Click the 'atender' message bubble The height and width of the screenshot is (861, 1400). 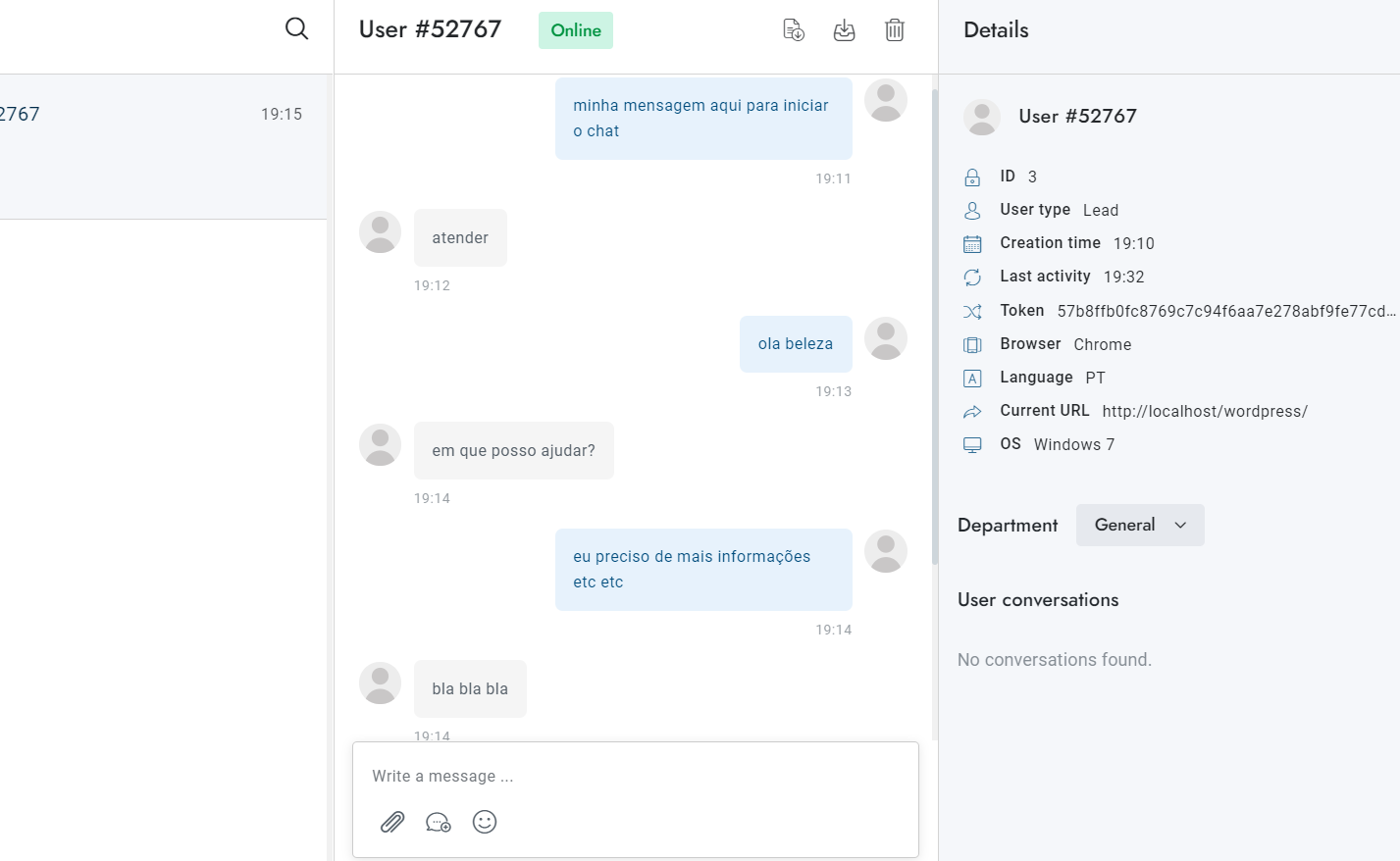tap(460, 237)
